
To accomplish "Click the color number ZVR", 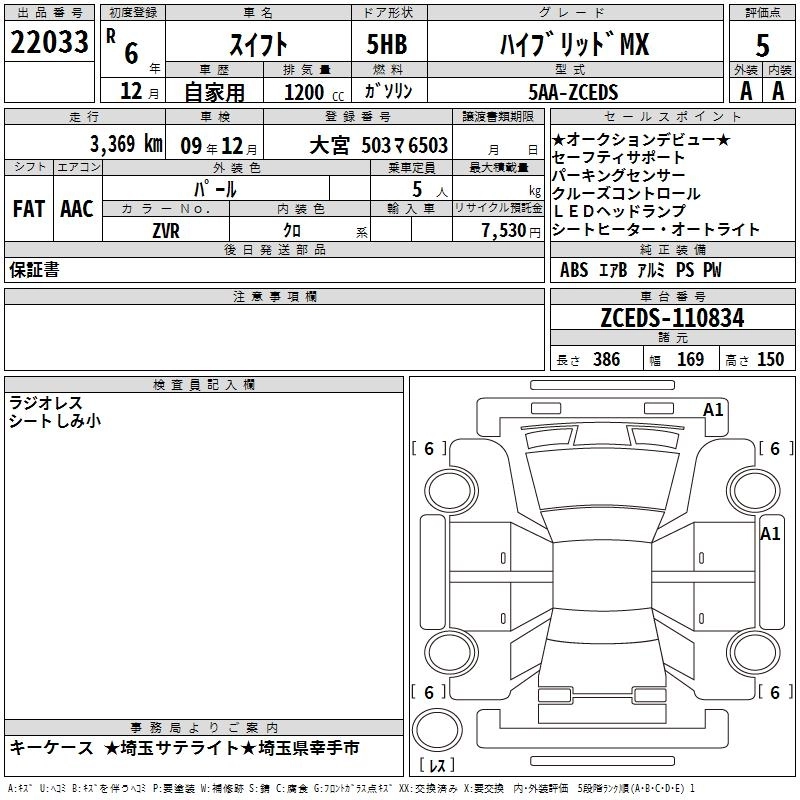I will (x=166, y=231).
